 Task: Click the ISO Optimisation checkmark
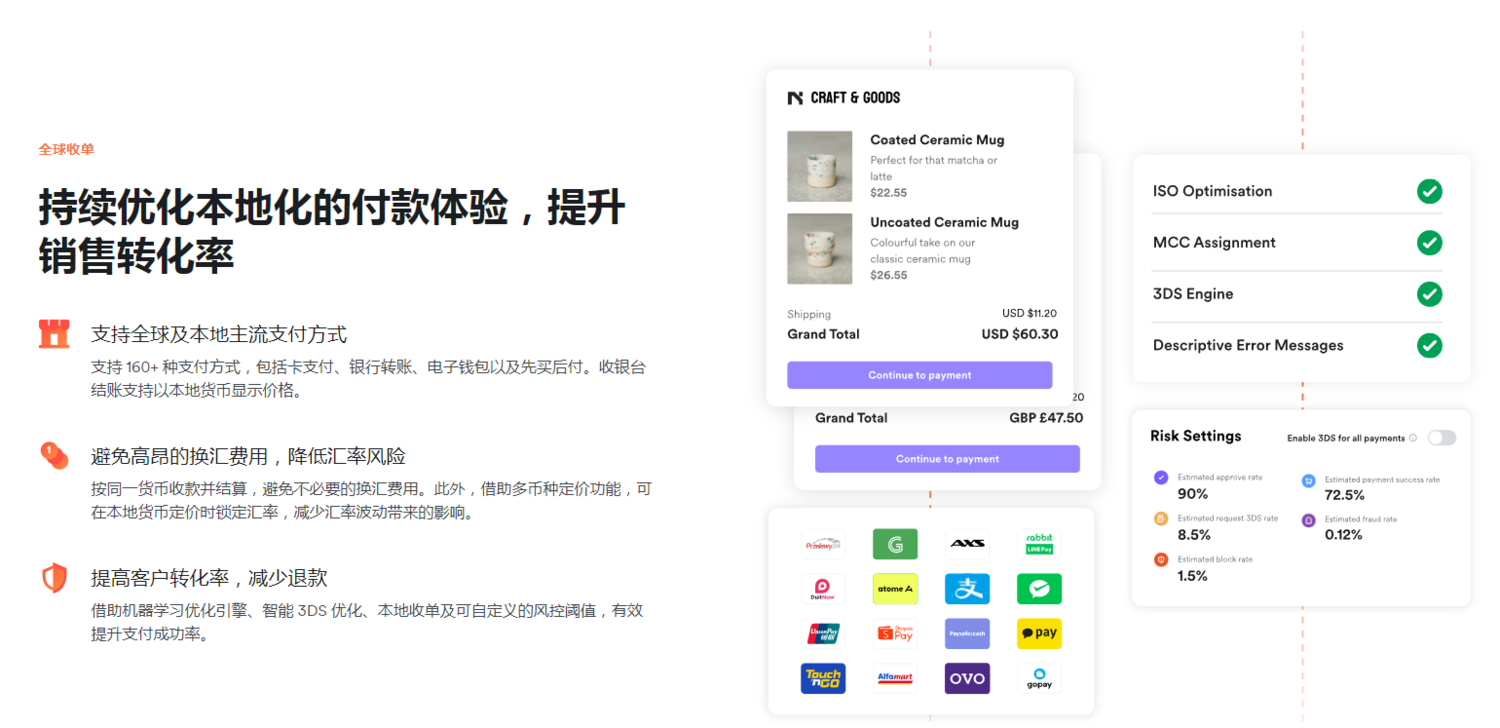click(1429, 190)
